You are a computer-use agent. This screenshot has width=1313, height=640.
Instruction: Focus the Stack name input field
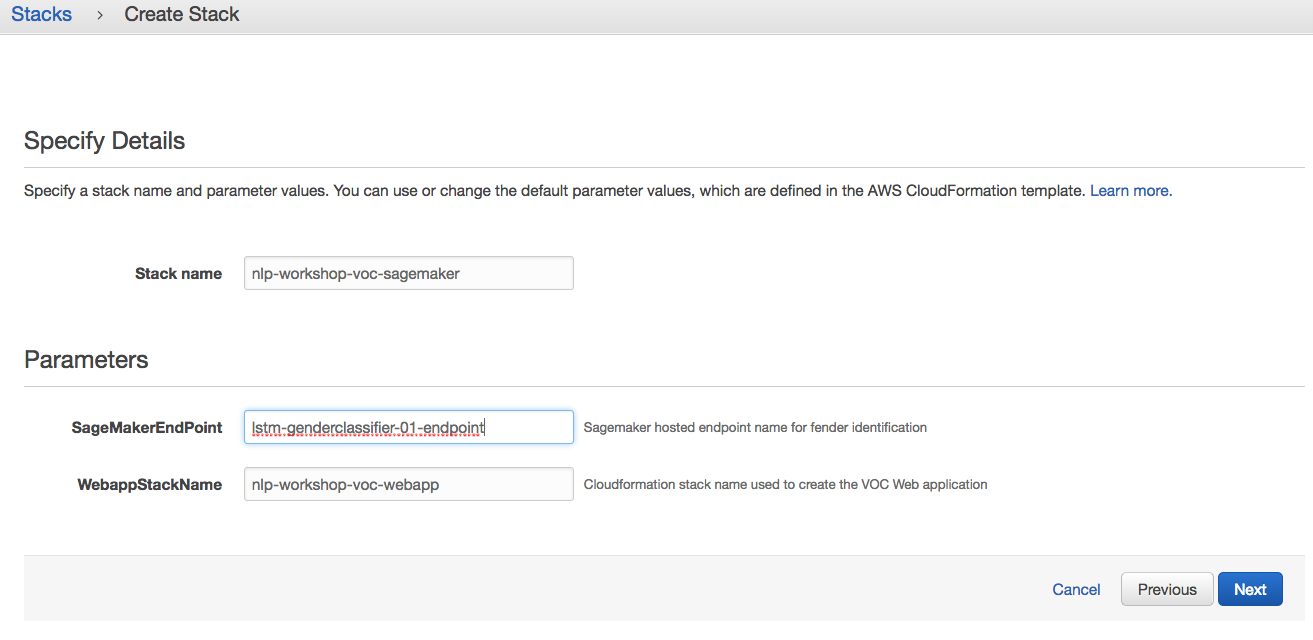(x=409, y=273)
